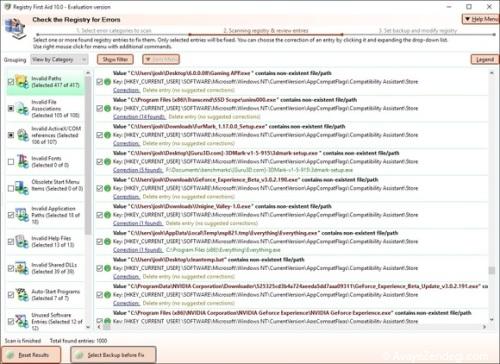
Task: Go to step 2 Scanning registry & review entries
Action: pyautogui.click(x=266, y=31)
